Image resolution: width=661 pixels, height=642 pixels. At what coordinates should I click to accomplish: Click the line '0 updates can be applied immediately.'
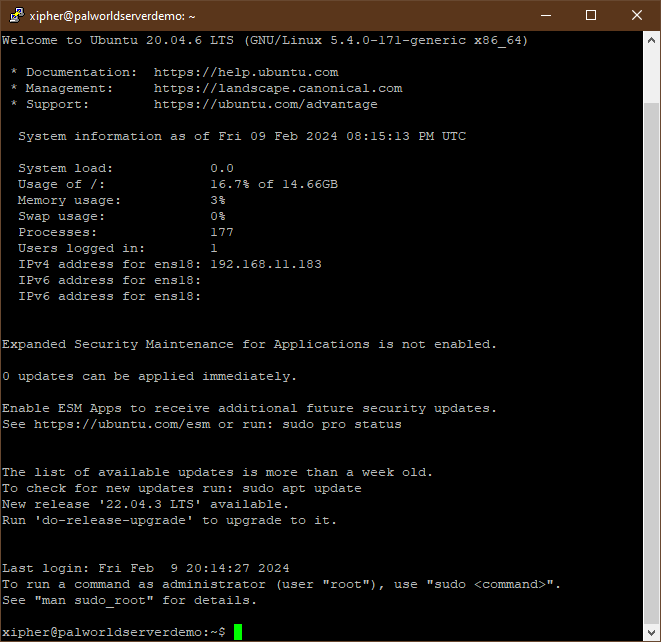[x=150, y=376]
